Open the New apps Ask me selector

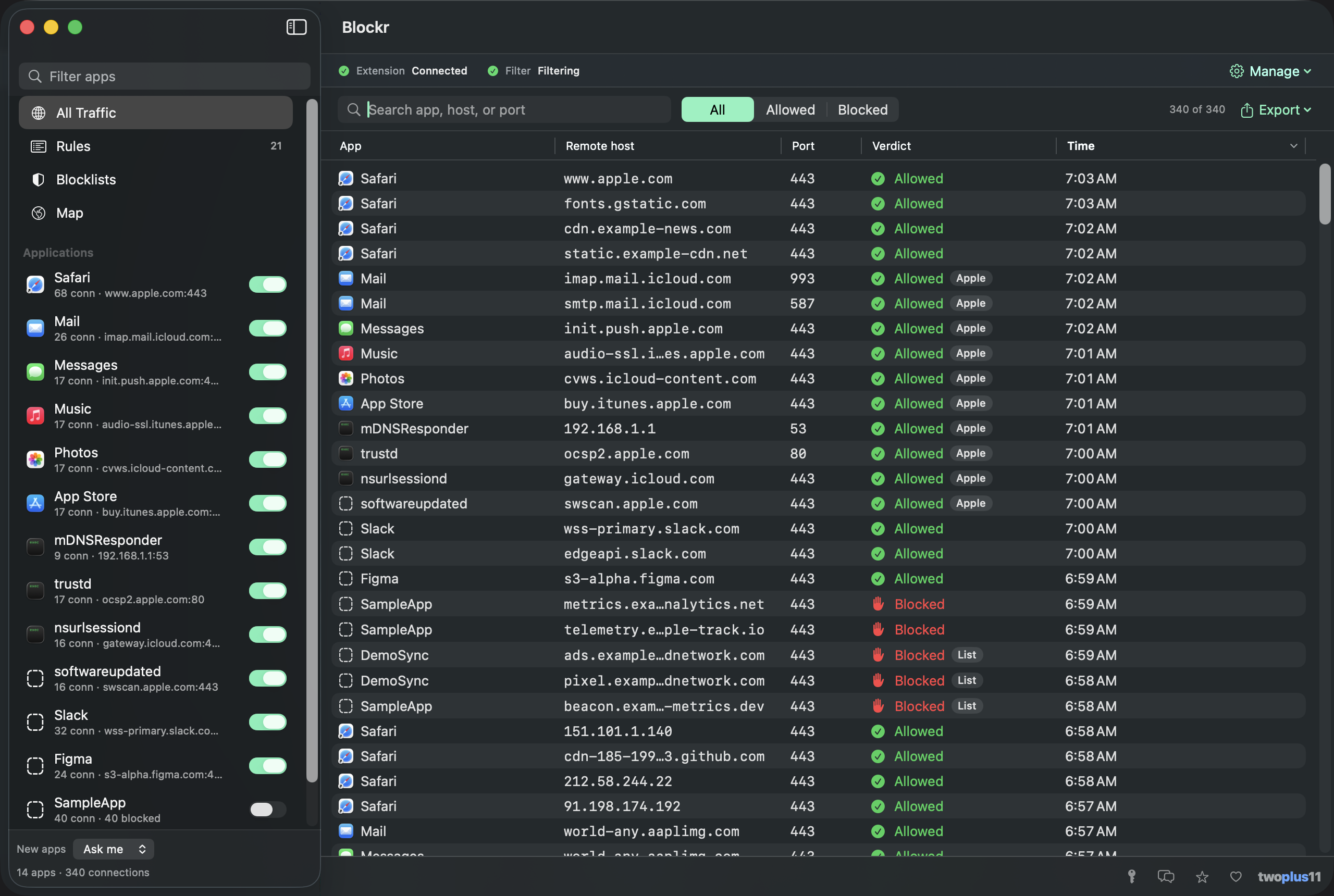pos(113,849)
